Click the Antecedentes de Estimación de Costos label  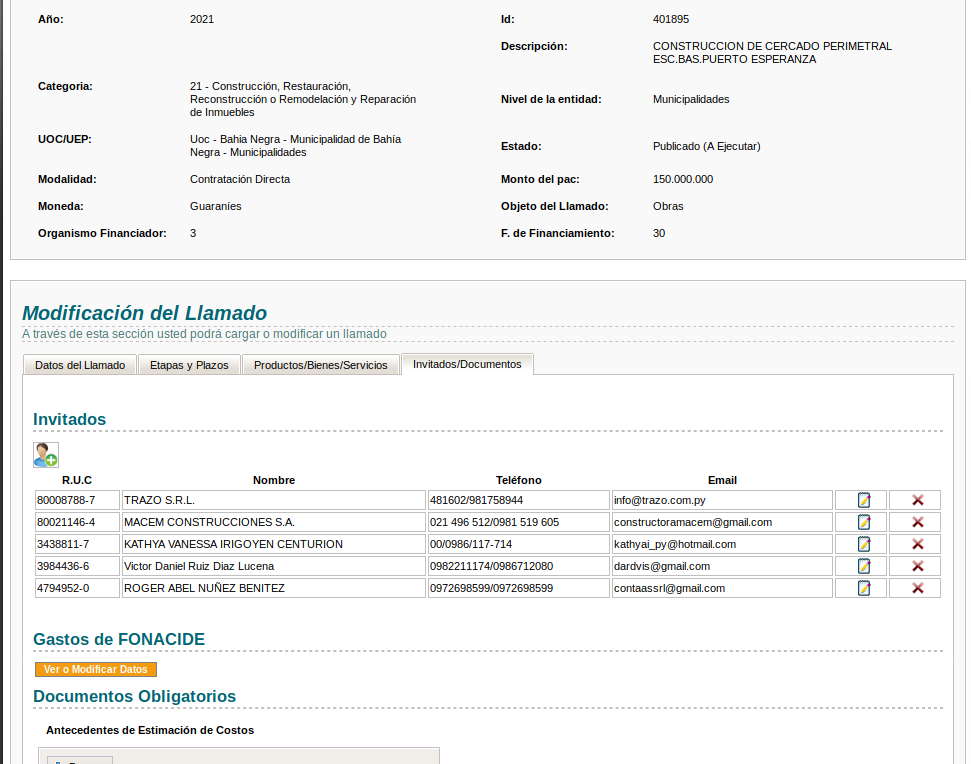click(x=150, y=730)
